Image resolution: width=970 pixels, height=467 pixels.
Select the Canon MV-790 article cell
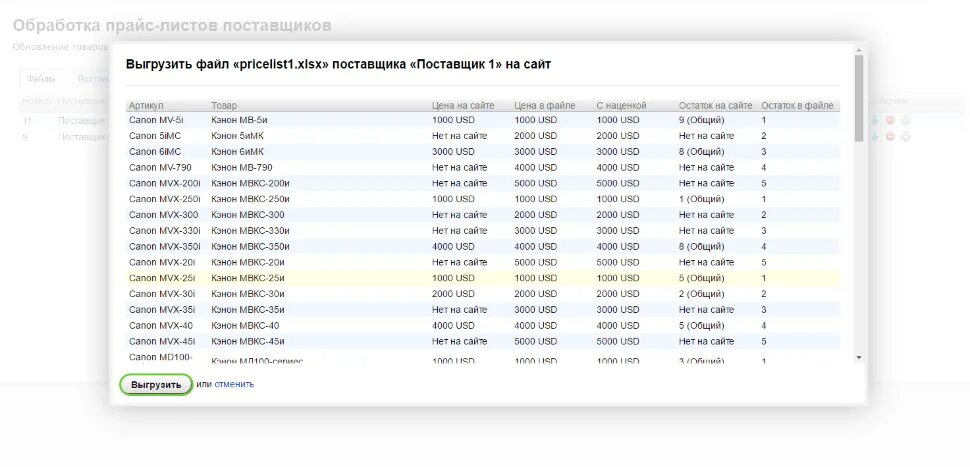coord(160,168)
